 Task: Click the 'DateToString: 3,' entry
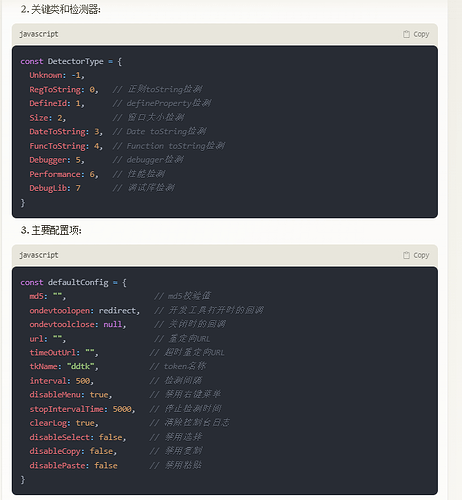click(66, 132)
